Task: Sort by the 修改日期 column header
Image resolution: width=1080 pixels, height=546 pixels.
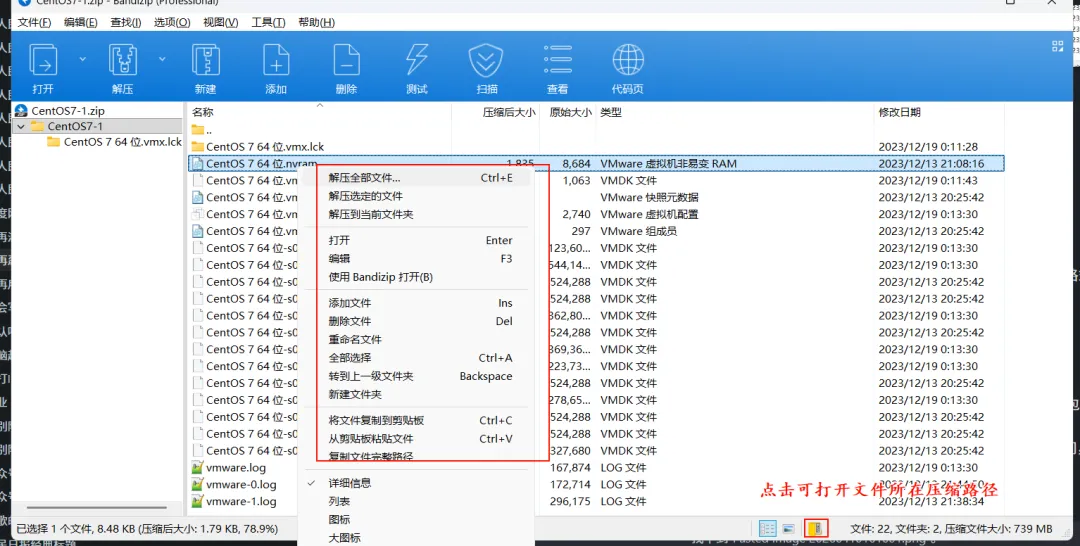Action: click(938, 112)
